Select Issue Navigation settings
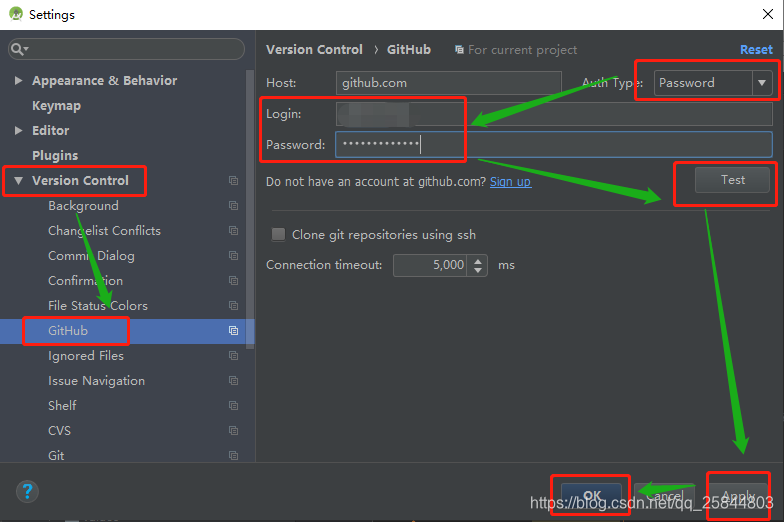This screenshot has height=522, width=784. click(x=96, y=380)
